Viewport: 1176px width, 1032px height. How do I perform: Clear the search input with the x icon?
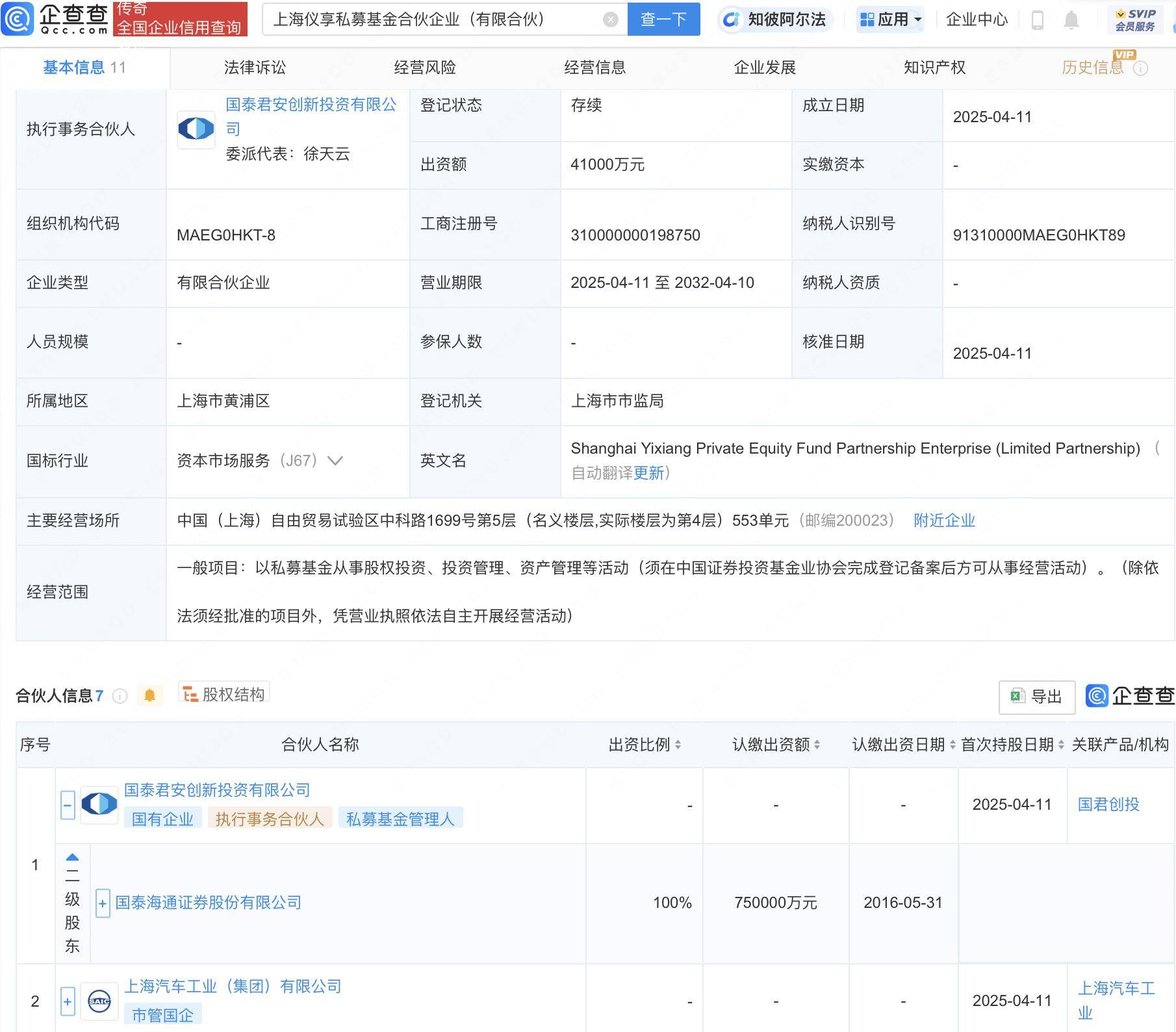609,19
